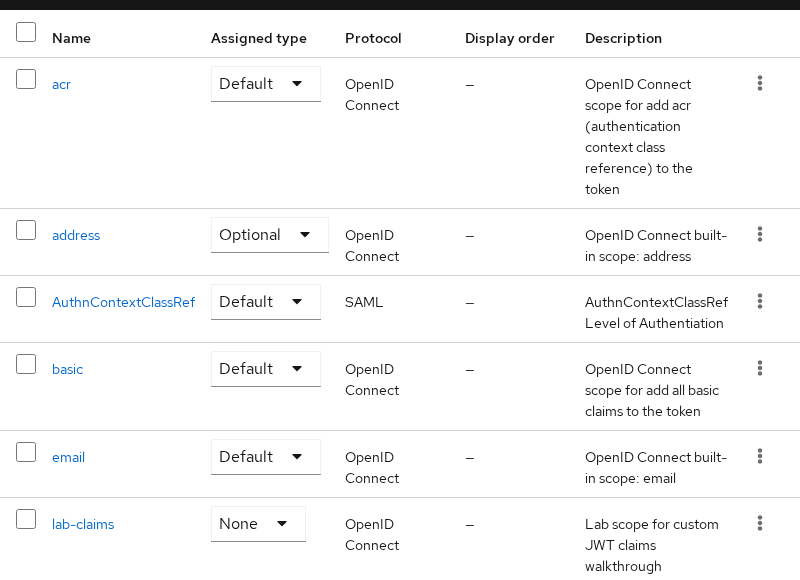The height and width of the screenshot is (580, 800).
Task: Open the lab-claims client scope link
Action: click(x=83, y=524)
